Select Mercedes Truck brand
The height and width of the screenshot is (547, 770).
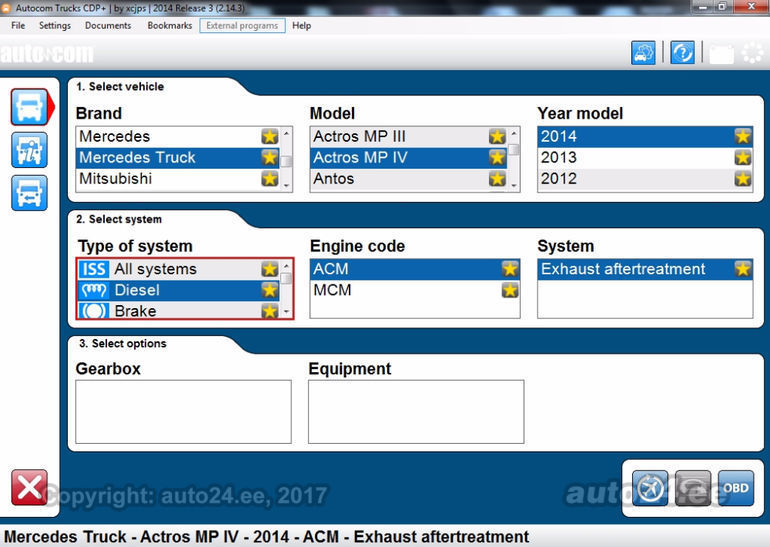[178, 157]
